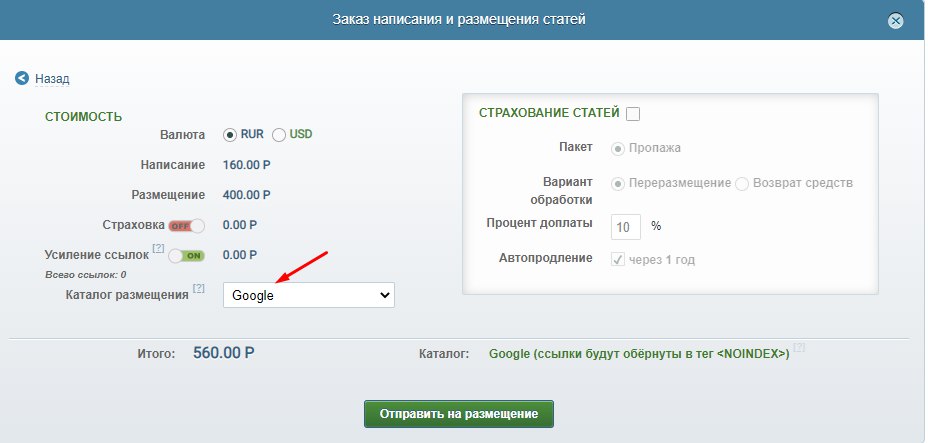
Task: Open help hint after the NOINDEX catalog note
Action: (x=799, y=347)
